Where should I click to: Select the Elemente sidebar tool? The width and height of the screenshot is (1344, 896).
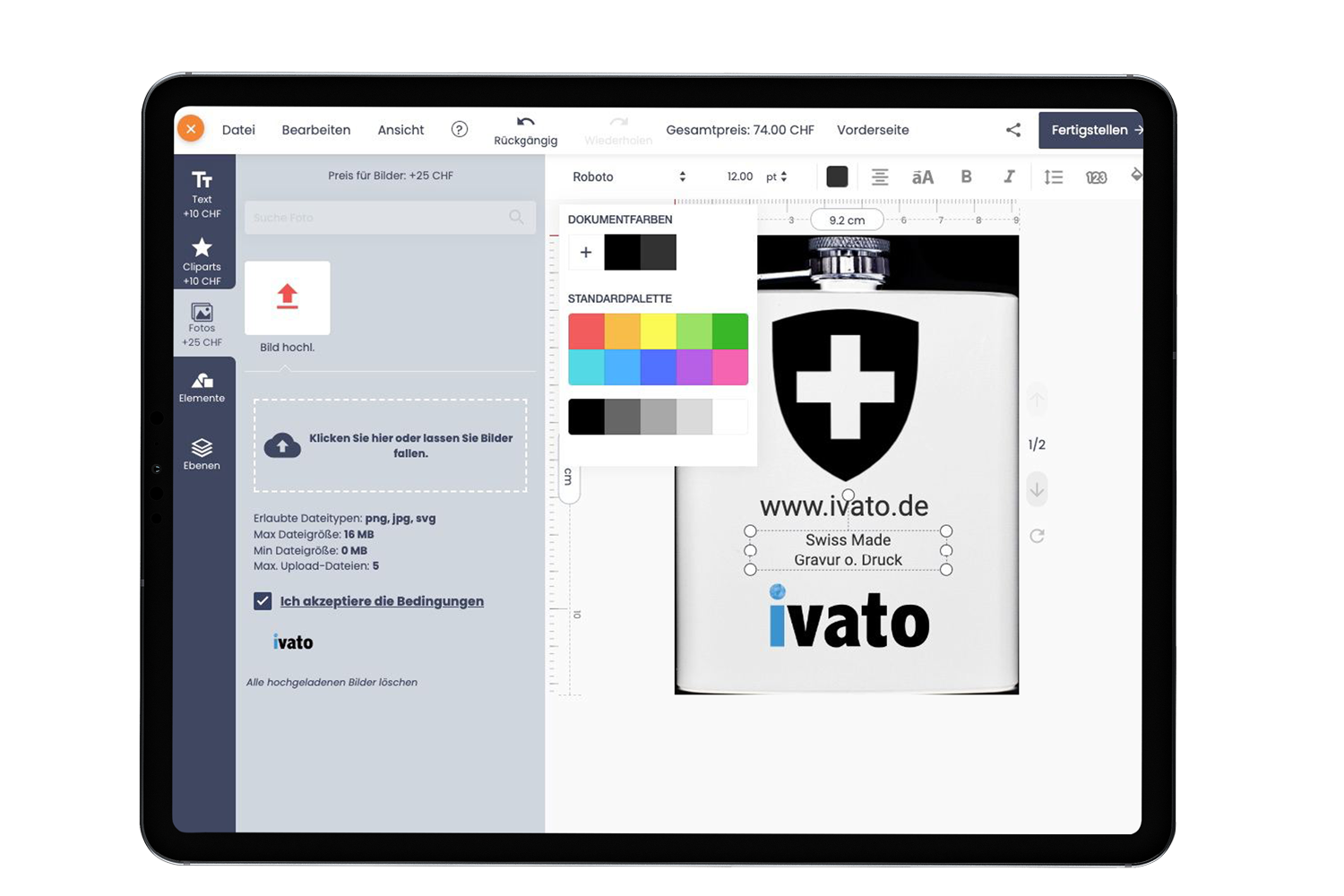[x=202, y=387]
